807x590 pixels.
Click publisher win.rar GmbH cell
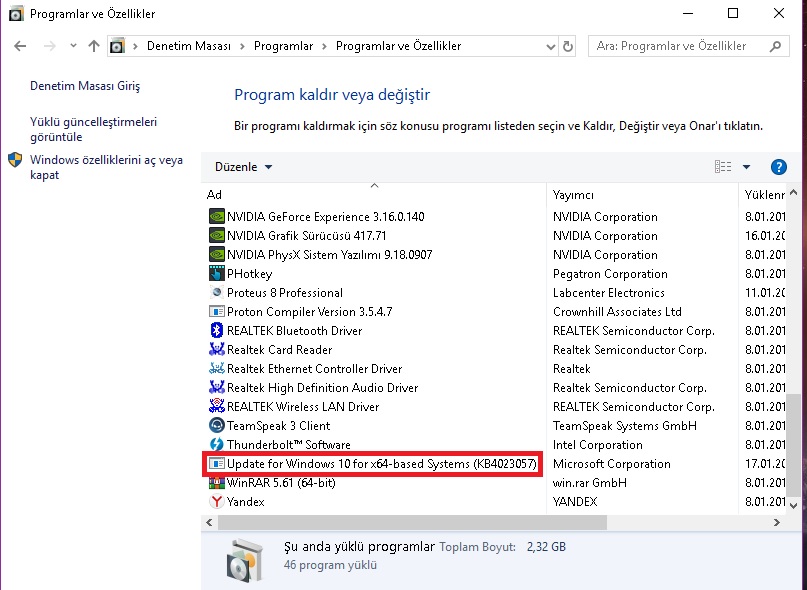coord(590,483)
